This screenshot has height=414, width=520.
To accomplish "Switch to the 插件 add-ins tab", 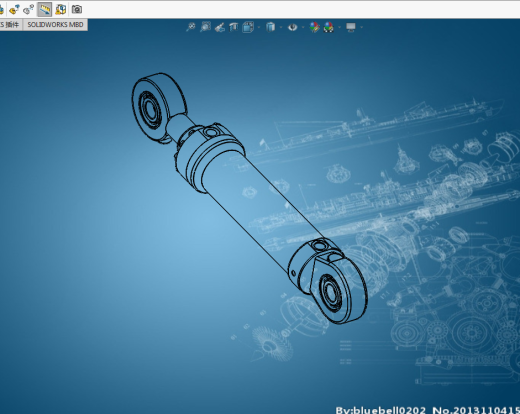I will [11, 25].
